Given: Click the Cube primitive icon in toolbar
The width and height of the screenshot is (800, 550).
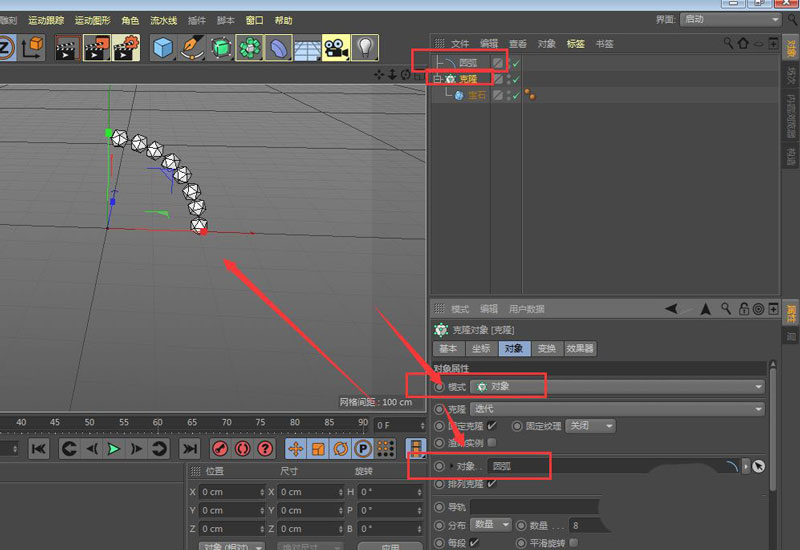Looking at the screenshot, I should click(x=162, y=47).
